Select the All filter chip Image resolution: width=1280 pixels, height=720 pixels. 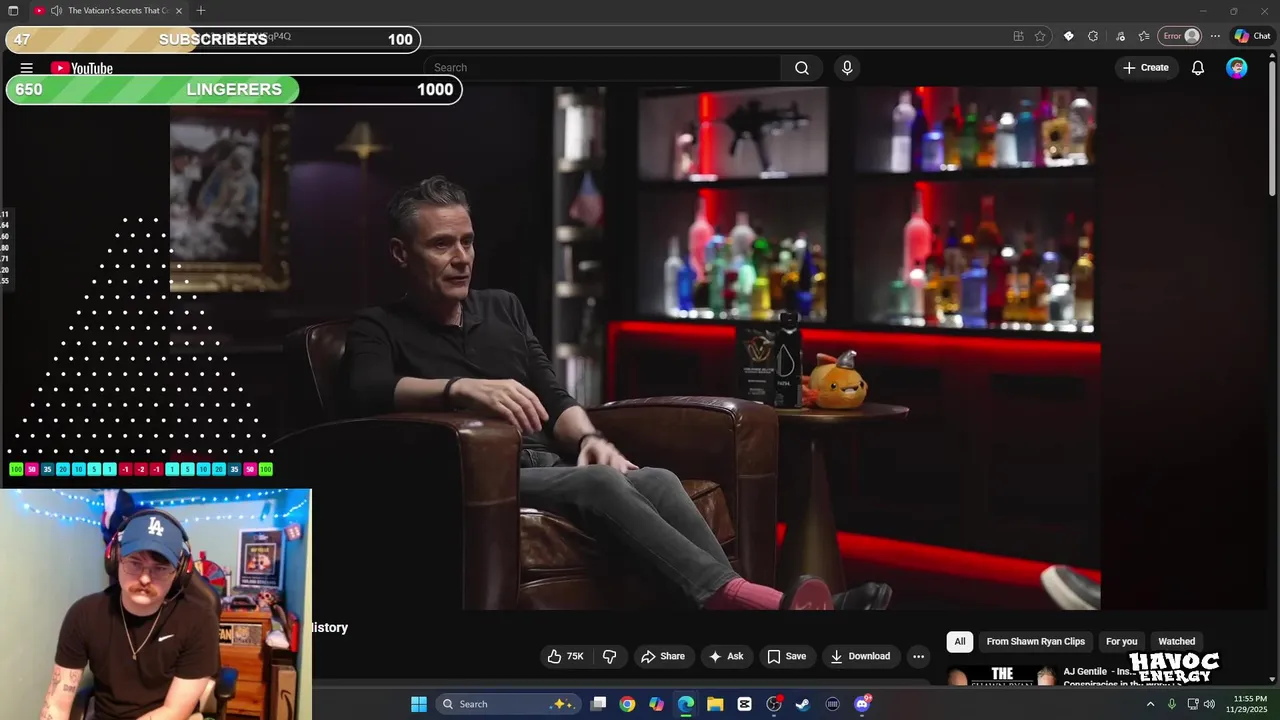(960, 641)
